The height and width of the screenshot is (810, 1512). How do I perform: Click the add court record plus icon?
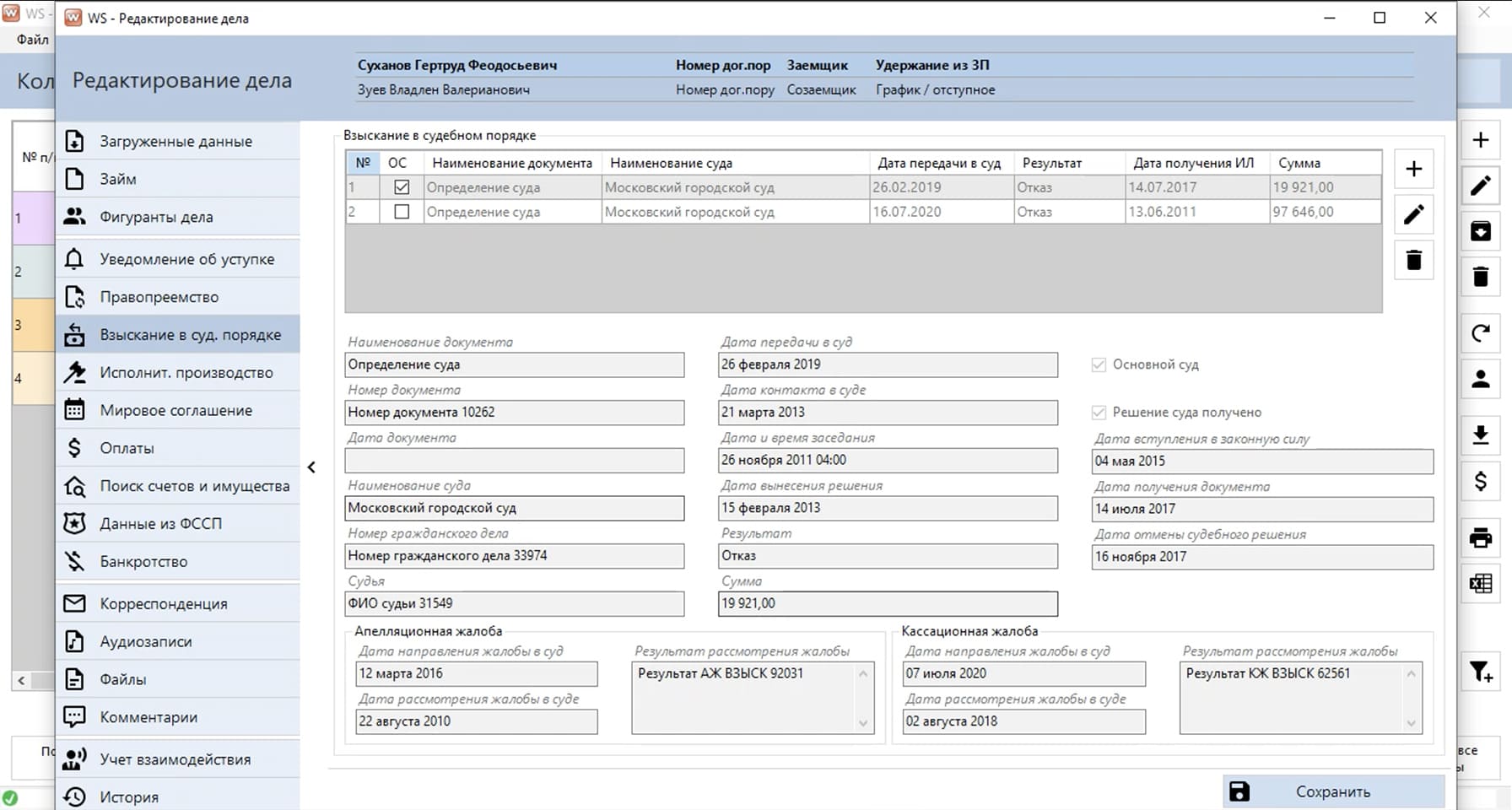(x=1413, y=170)
